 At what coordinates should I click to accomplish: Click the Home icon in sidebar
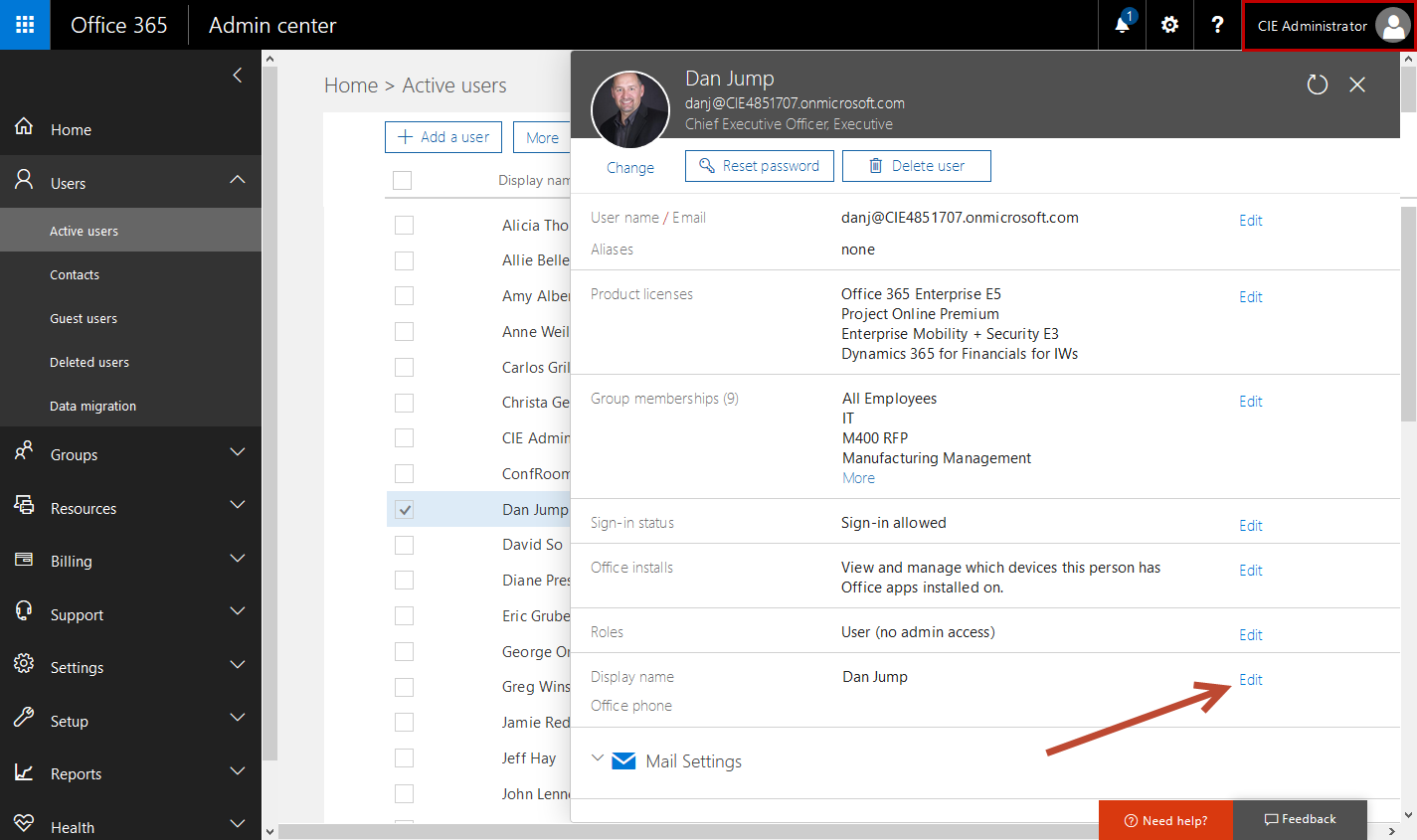tap(25, 128)
